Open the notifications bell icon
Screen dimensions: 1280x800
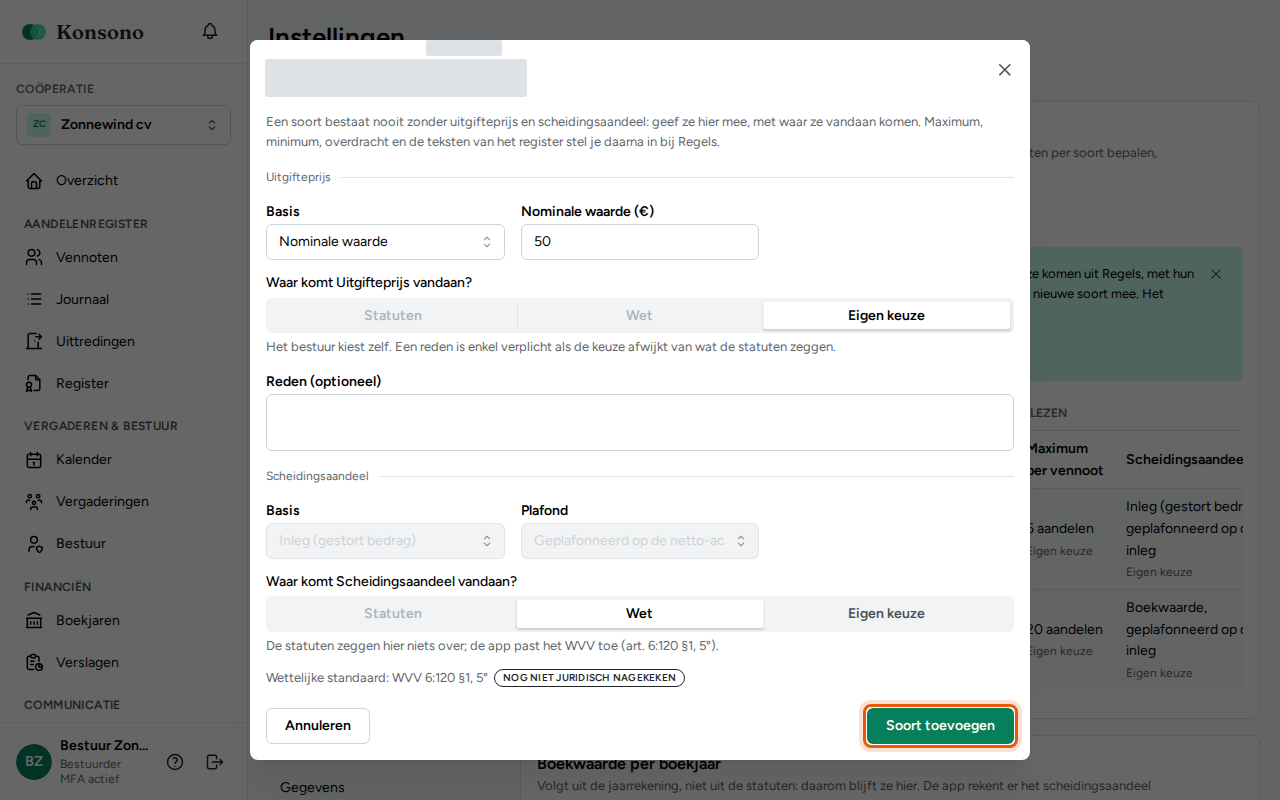210,31
